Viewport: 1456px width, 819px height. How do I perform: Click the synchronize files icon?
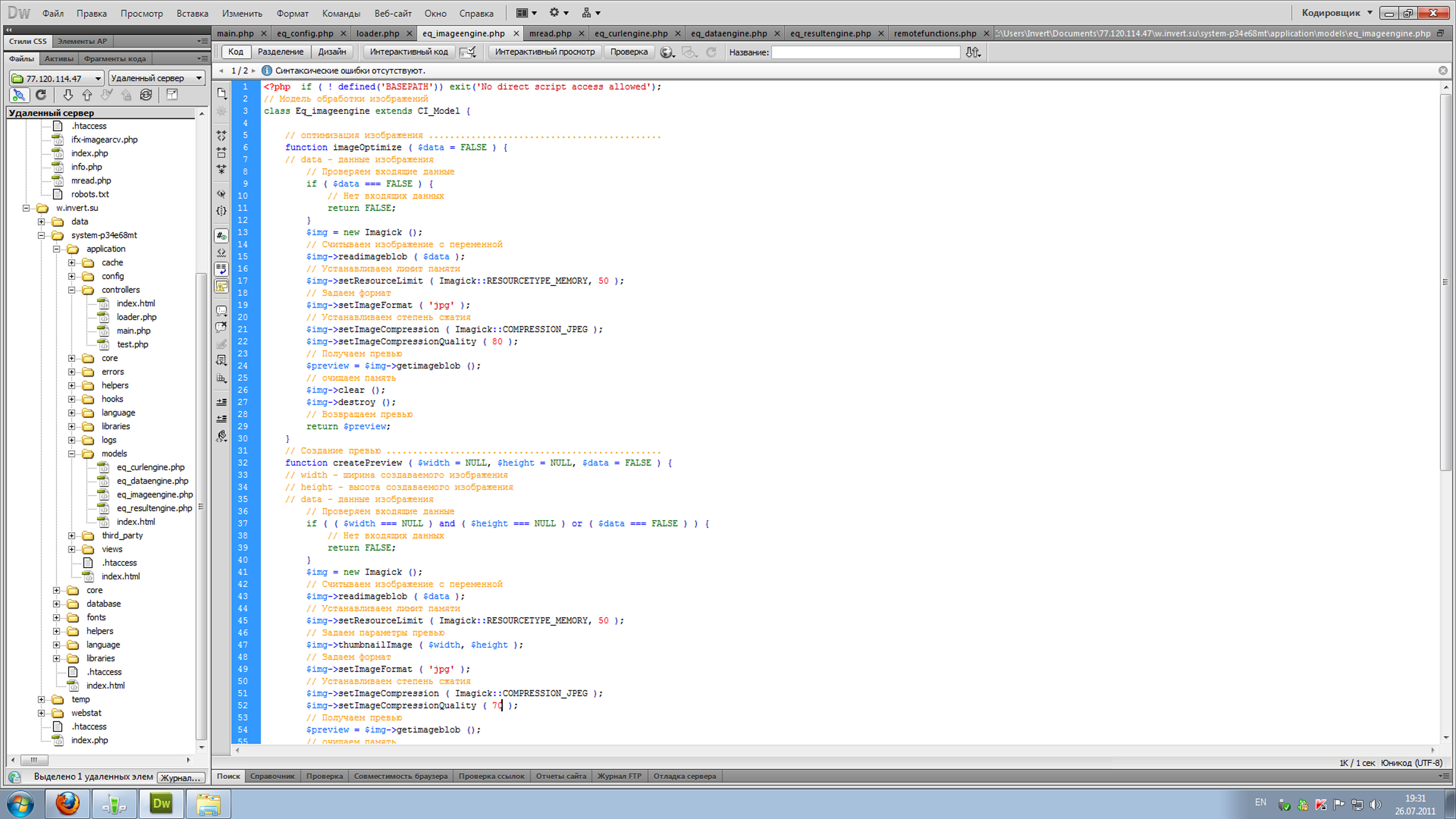pos(146,95)
